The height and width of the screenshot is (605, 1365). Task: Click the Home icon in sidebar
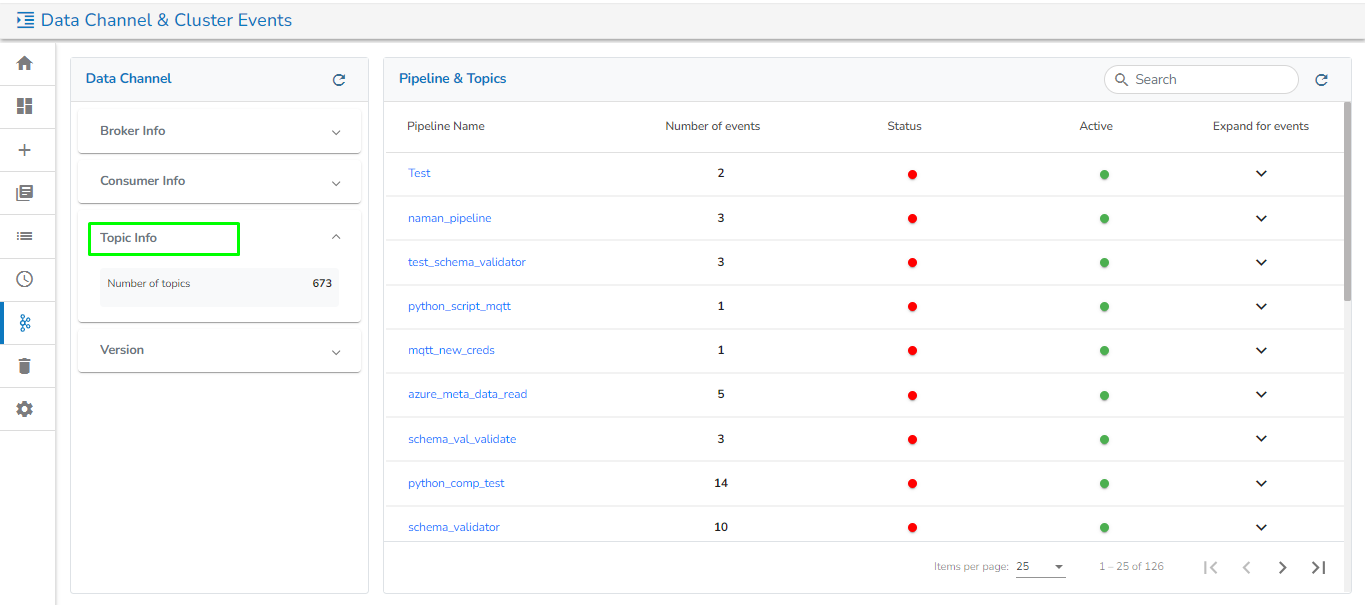pos(25,63)
